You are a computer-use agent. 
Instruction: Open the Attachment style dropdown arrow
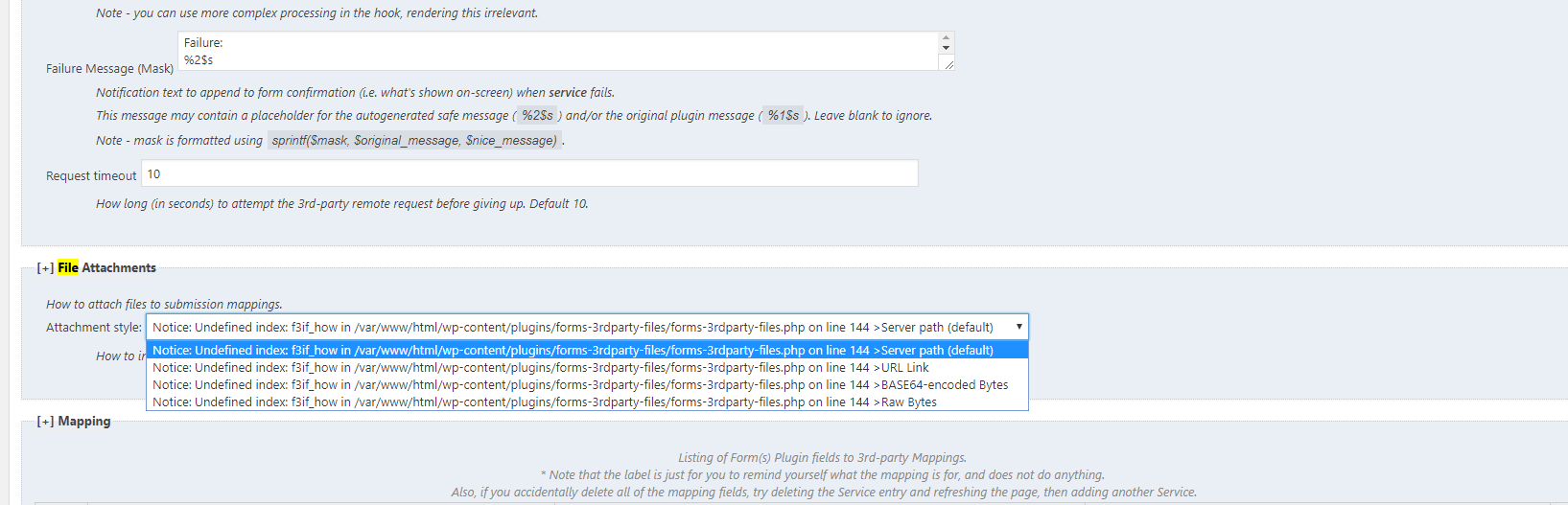1018,327
